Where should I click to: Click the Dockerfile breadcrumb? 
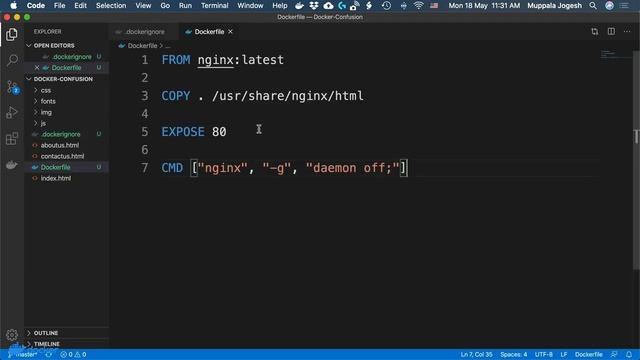142,46
